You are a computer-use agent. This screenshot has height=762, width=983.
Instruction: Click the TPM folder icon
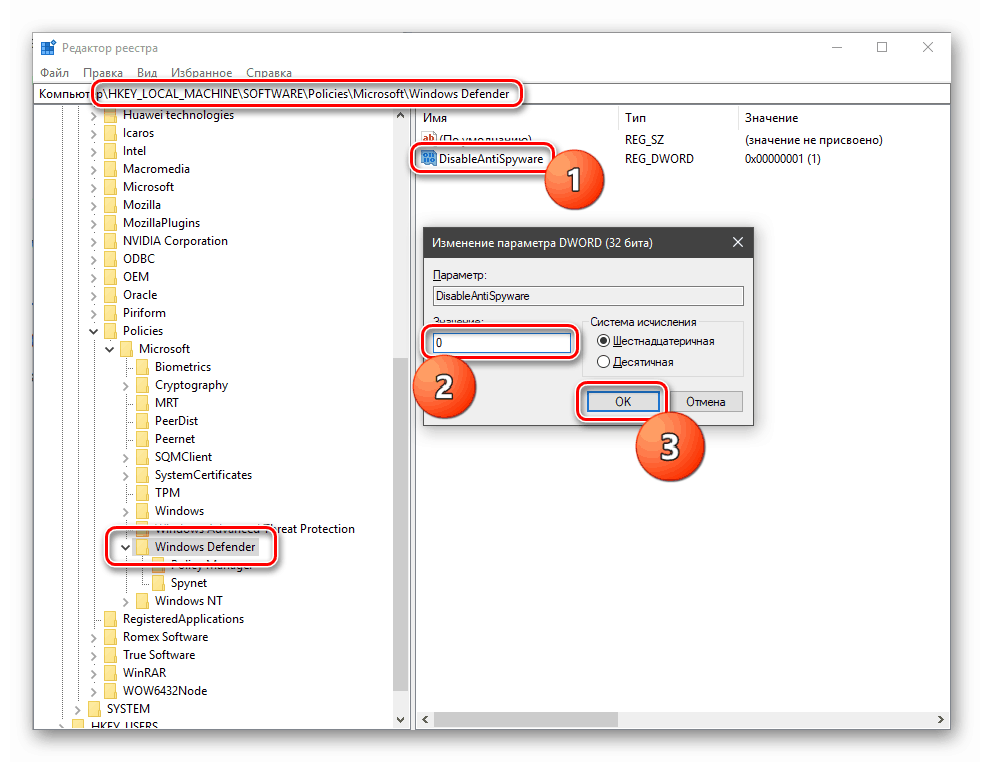click(142, 492)
